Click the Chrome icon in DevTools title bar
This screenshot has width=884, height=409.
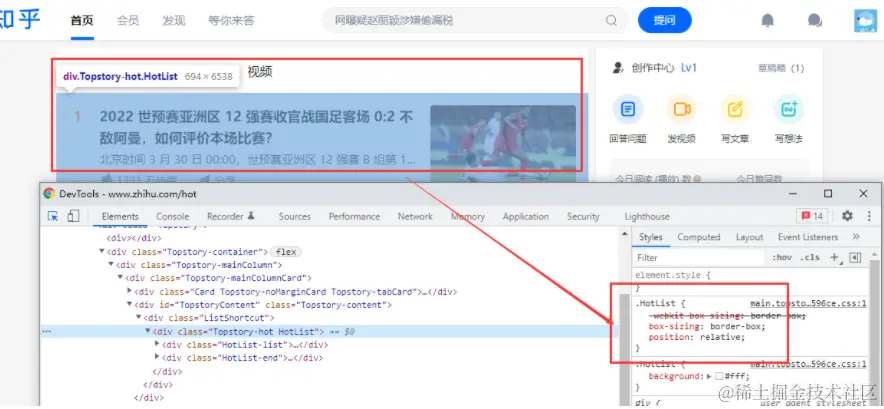point(50,194)
